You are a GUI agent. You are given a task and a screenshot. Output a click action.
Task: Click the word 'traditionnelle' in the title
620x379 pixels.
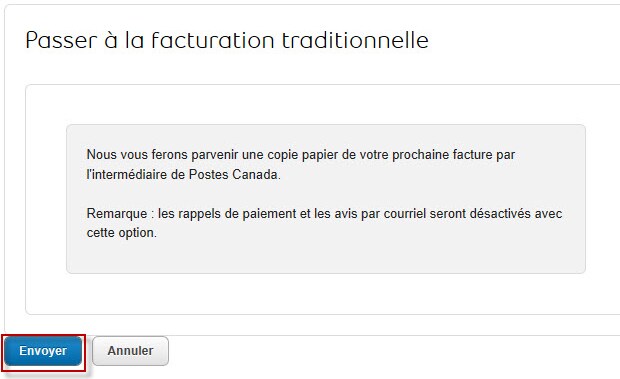click(x=355, y=40)
